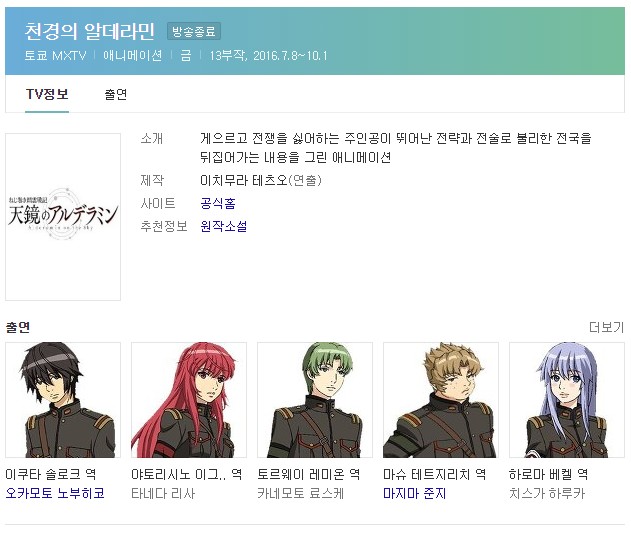This screenshot has height=533, width=631.
Task: Click the 더보기 link for cast
Action: (x=606, y=327)
